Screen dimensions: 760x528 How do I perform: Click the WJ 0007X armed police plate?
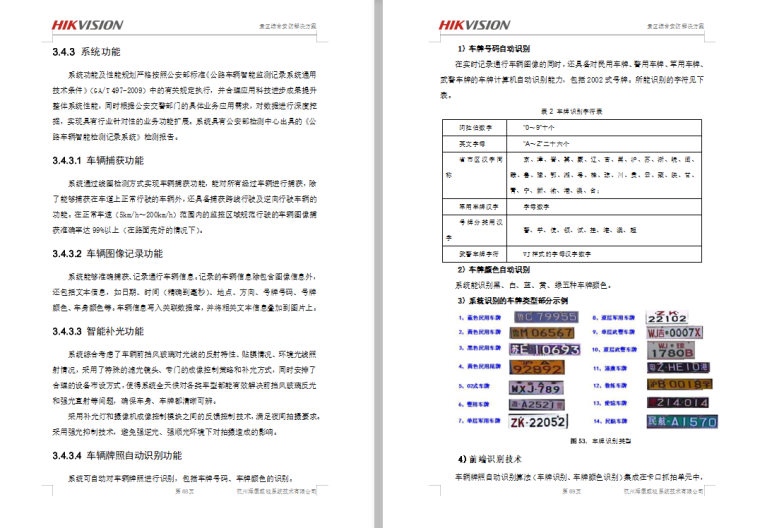(x=672, y=332)
